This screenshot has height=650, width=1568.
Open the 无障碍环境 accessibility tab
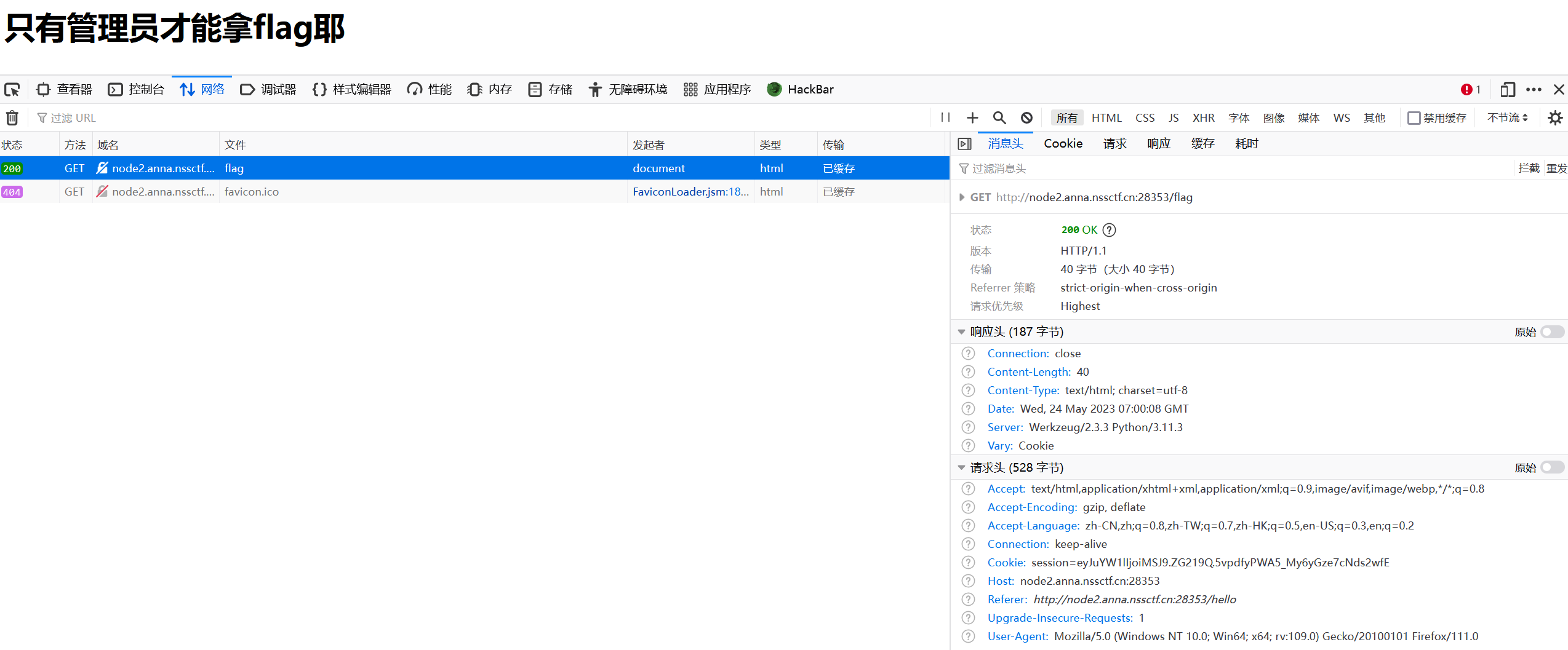[x=628, y=90]
